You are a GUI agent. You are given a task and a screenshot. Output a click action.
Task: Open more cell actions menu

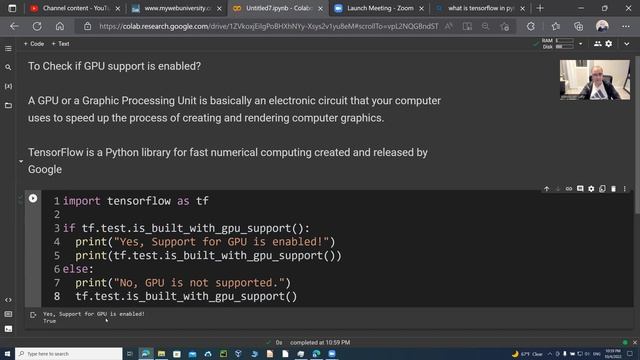[624, 189]
